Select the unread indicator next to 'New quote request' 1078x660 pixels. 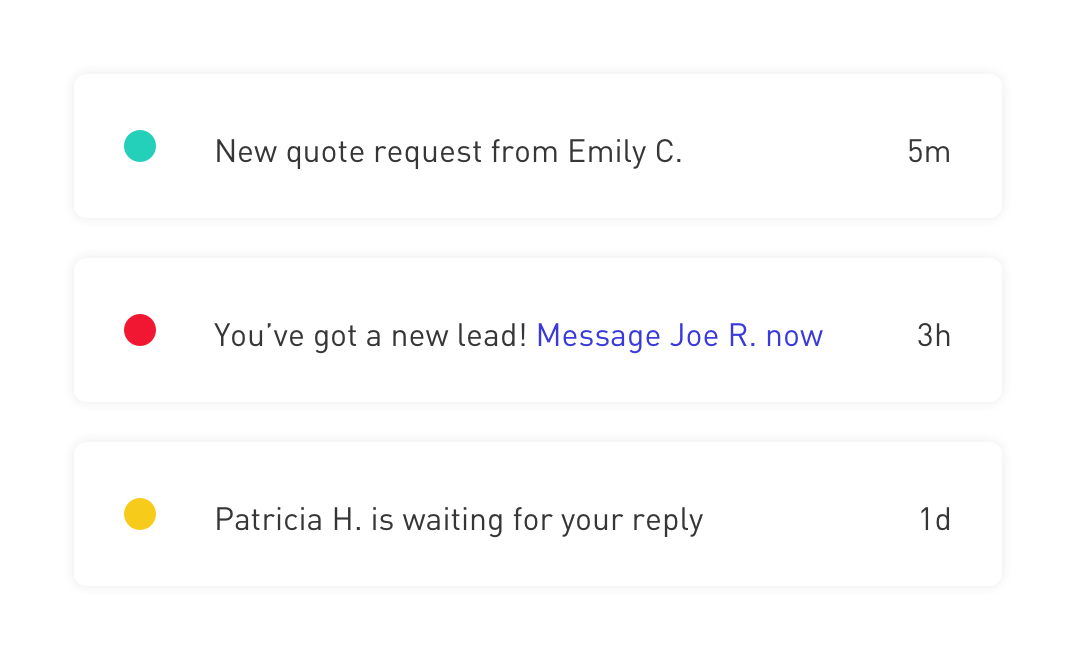(139, 146)
